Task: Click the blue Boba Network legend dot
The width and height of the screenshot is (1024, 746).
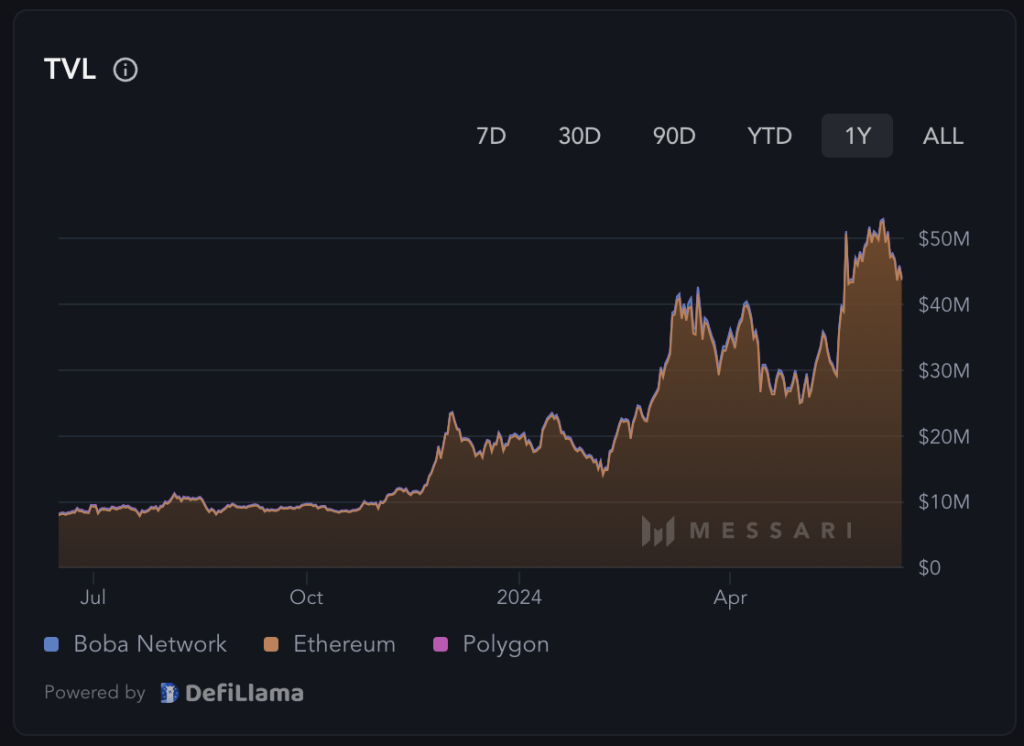Action: 53,644
